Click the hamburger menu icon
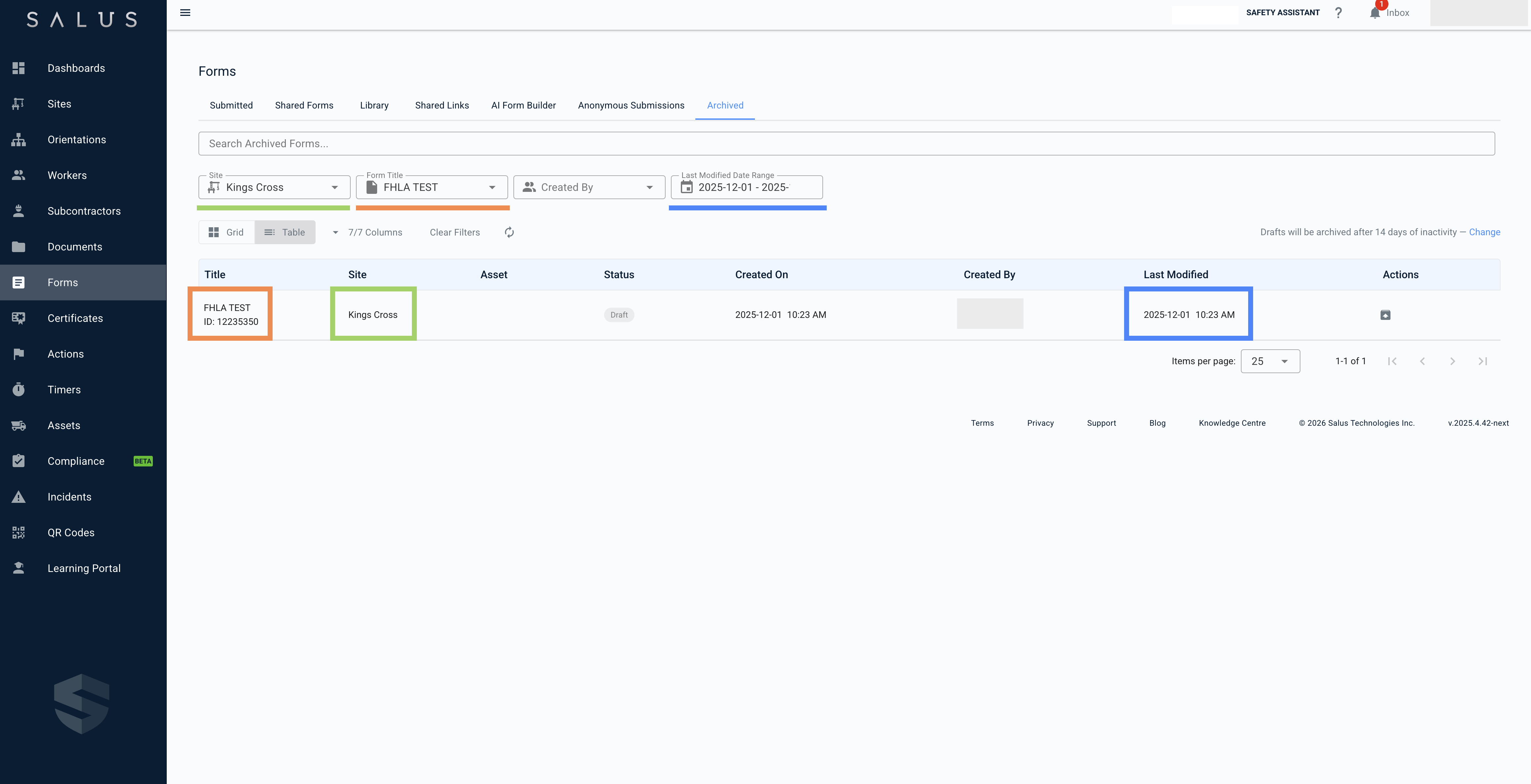 click(x=185, y=13)
